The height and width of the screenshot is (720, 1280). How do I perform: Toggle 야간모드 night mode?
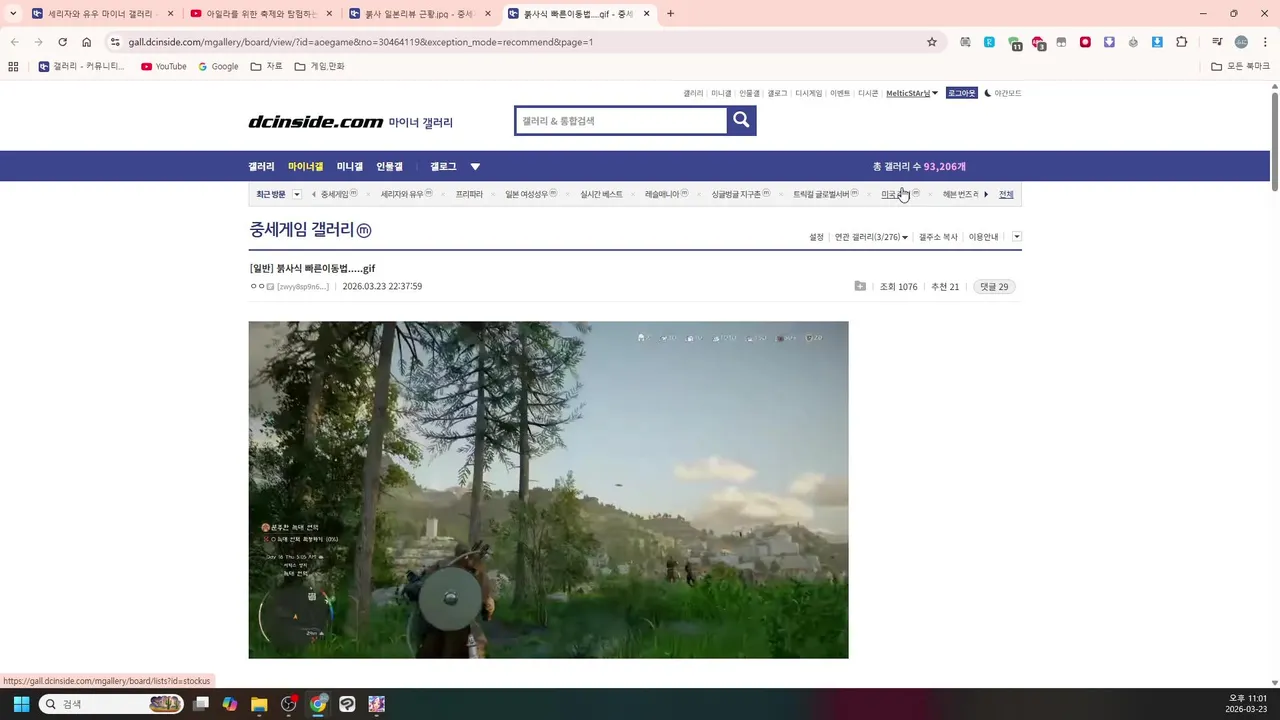pos(1003,93)
